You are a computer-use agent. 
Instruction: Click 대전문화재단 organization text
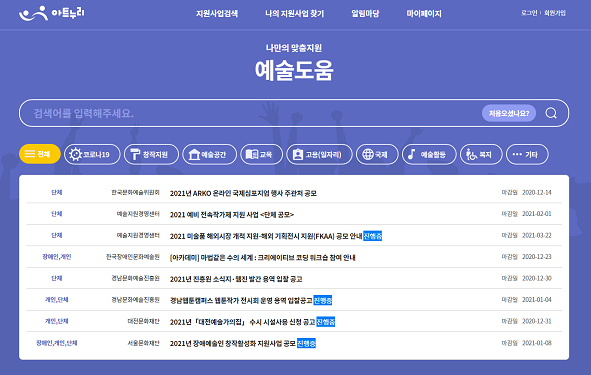pyautogui.click(x=143, y=321)
